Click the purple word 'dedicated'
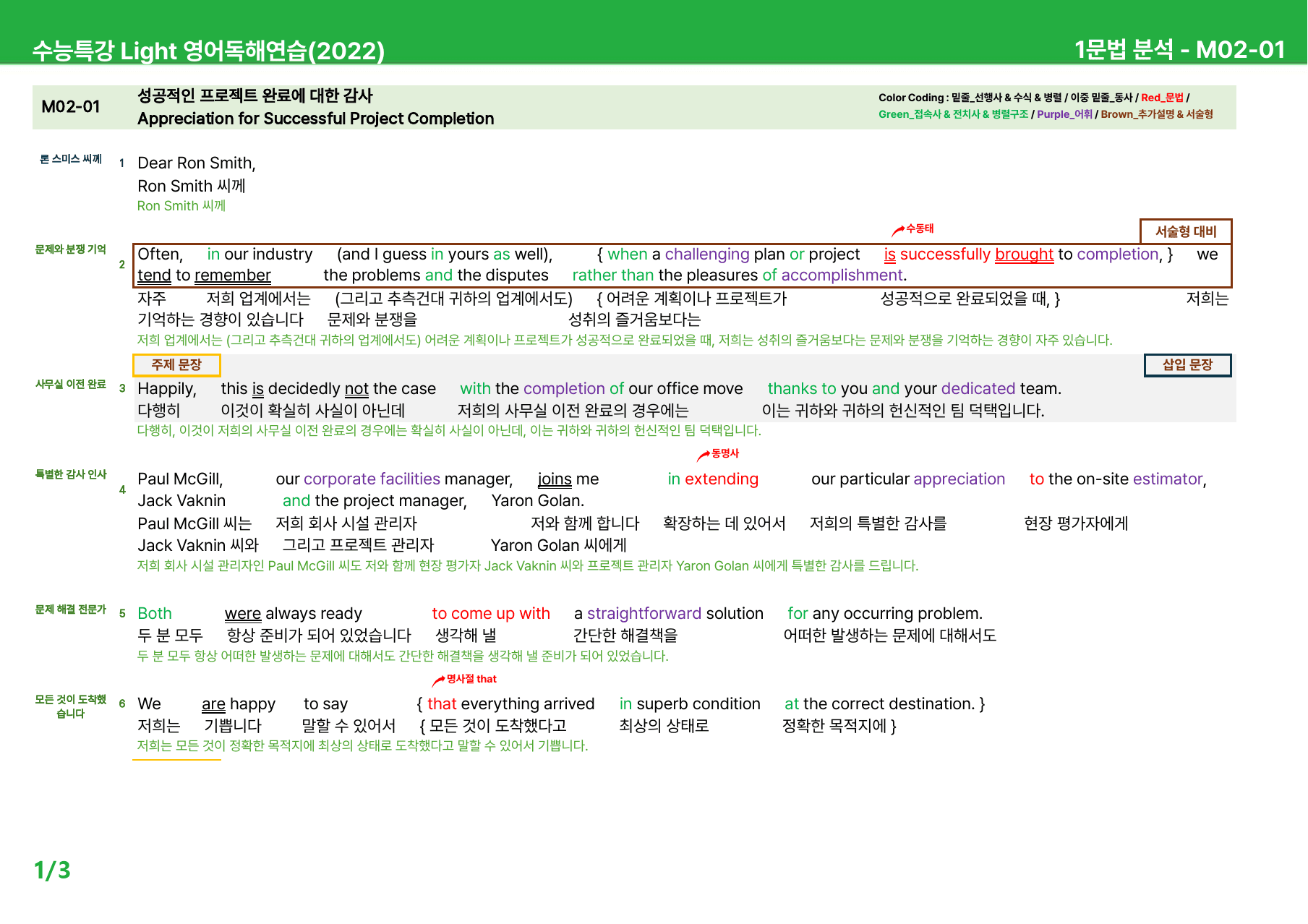Image resolution: width=1308 pixels, height=924 pixels. 978,389
